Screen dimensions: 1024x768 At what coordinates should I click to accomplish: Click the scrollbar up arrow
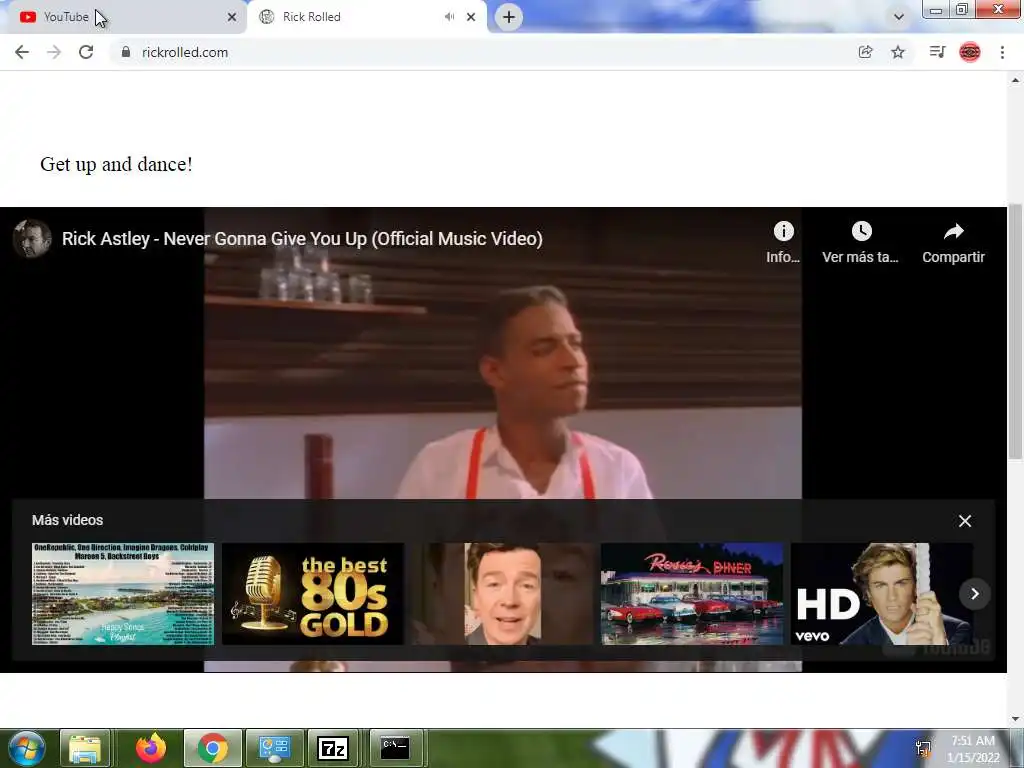pyautogui.click(x=1015, y=80)
